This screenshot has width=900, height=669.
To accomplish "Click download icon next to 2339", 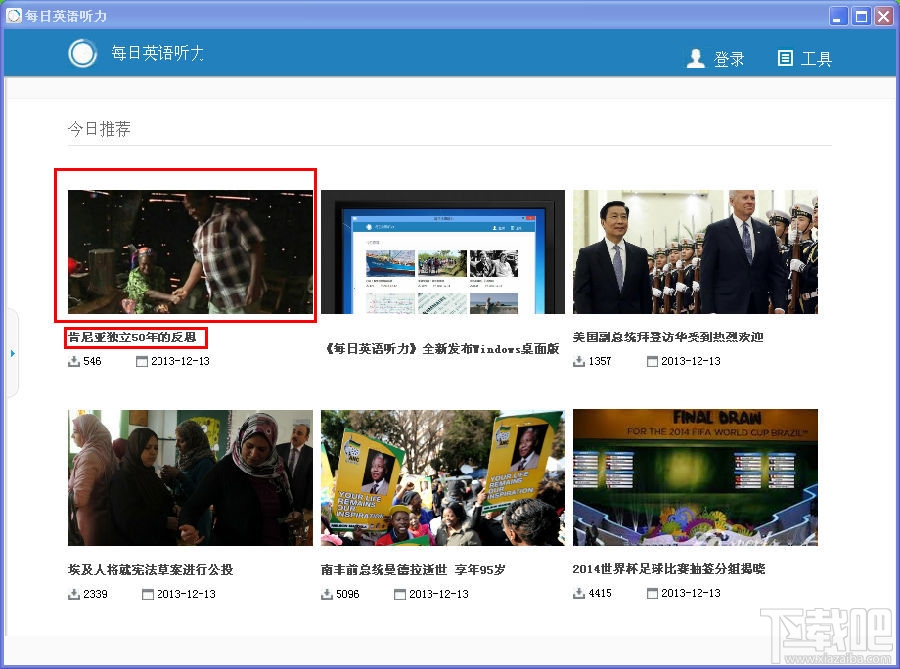I will tap(74, 594).
